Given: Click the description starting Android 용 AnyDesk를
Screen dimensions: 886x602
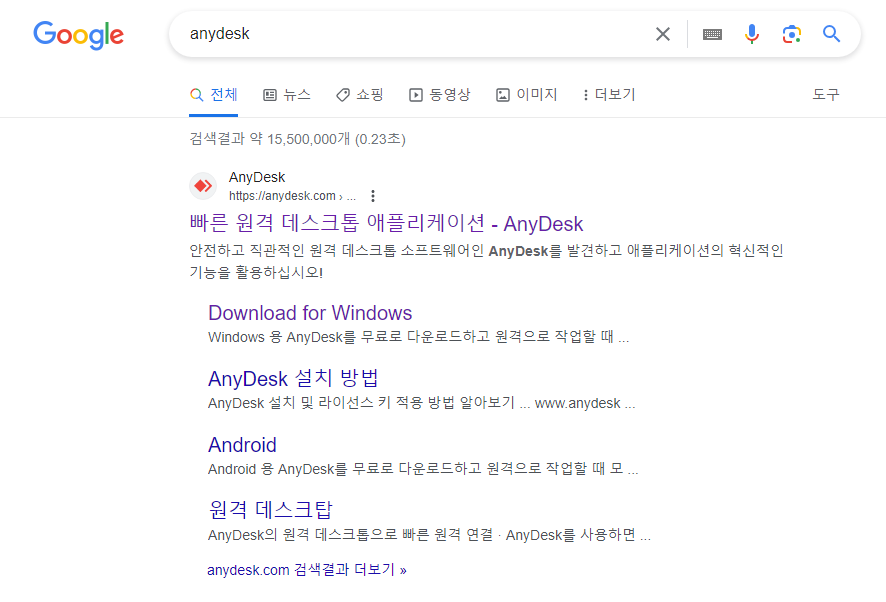Looking at the screenshot, I should pos(423,469).
